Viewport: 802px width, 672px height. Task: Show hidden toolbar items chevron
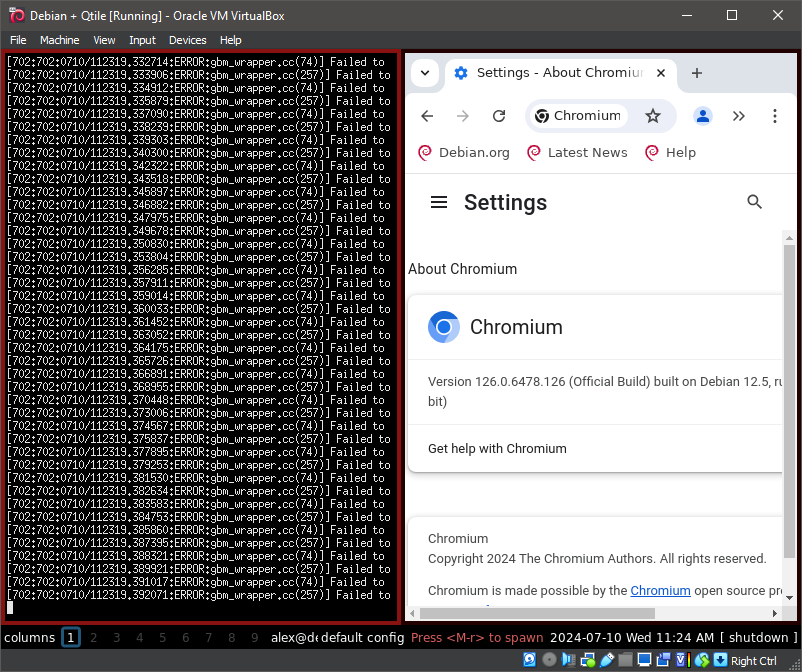point(739,116)
